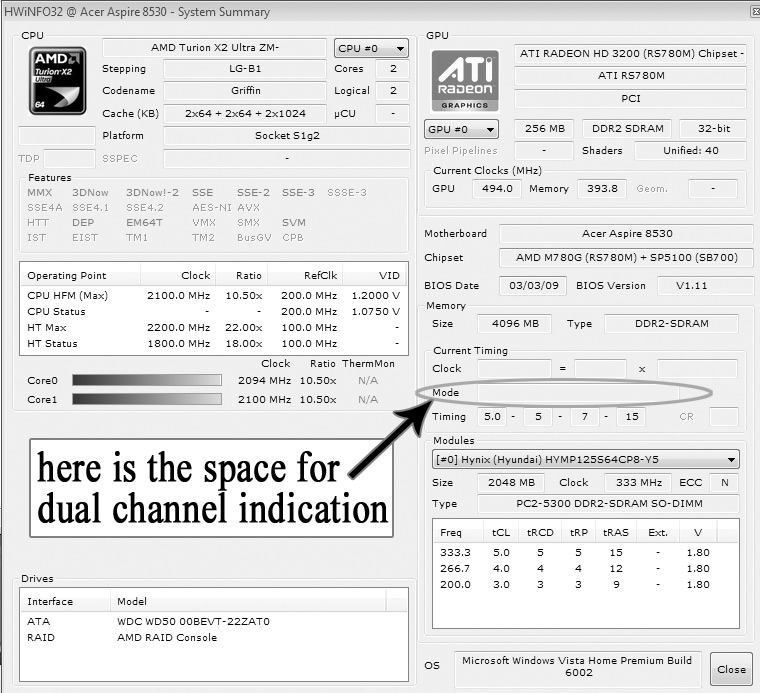This screenshot has height=693, width=760.
Task: Click the AMD M780G chipset field
Action: (x=627, y=258)
